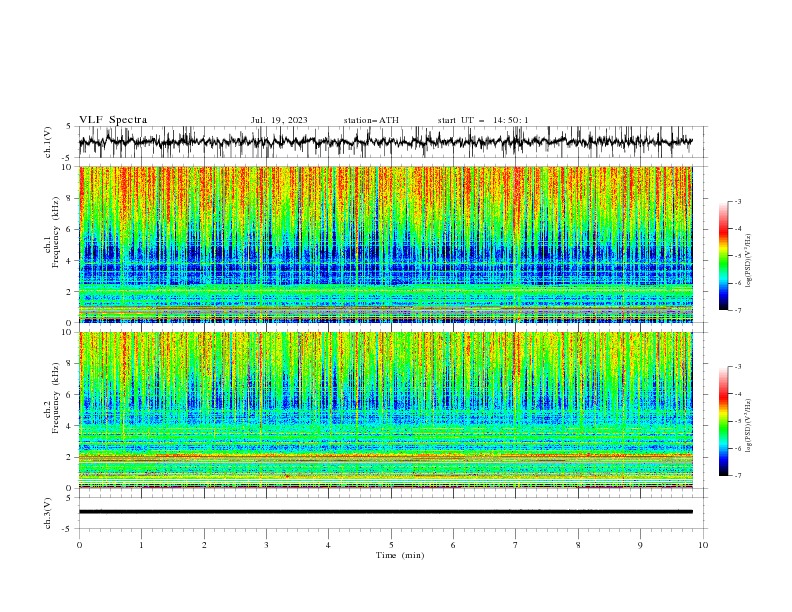The width and height of the screenshot is (792, 612).
Task: Click the ch.1 "Frequency (kHz)" axis label
Action: (57, 232)
